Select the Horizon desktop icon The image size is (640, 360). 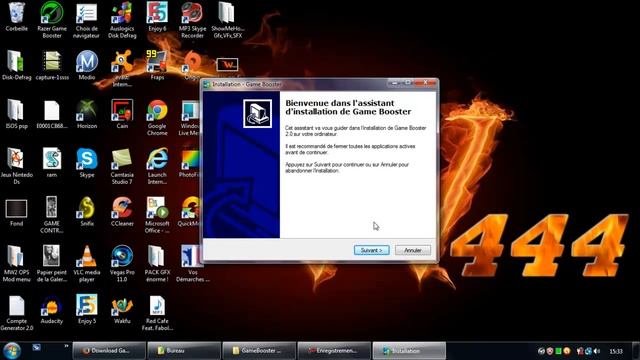click(87, 114)
